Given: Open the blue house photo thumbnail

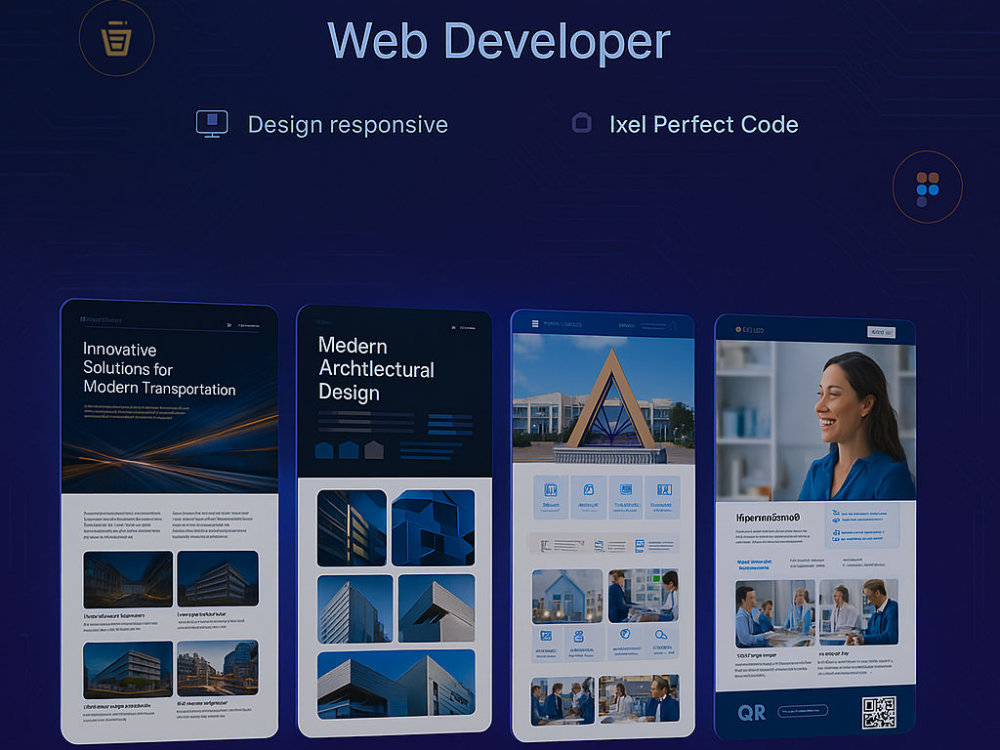Looking at the screenshot, I should pyautogui.click(x=567, y=596).
